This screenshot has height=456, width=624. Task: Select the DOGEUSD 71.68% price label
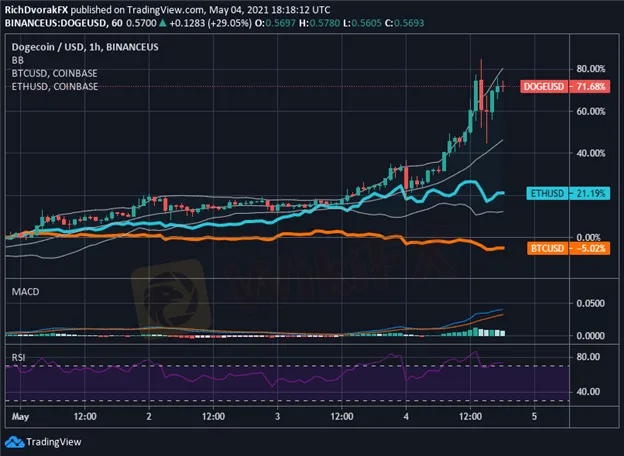[x=565, y=86]
